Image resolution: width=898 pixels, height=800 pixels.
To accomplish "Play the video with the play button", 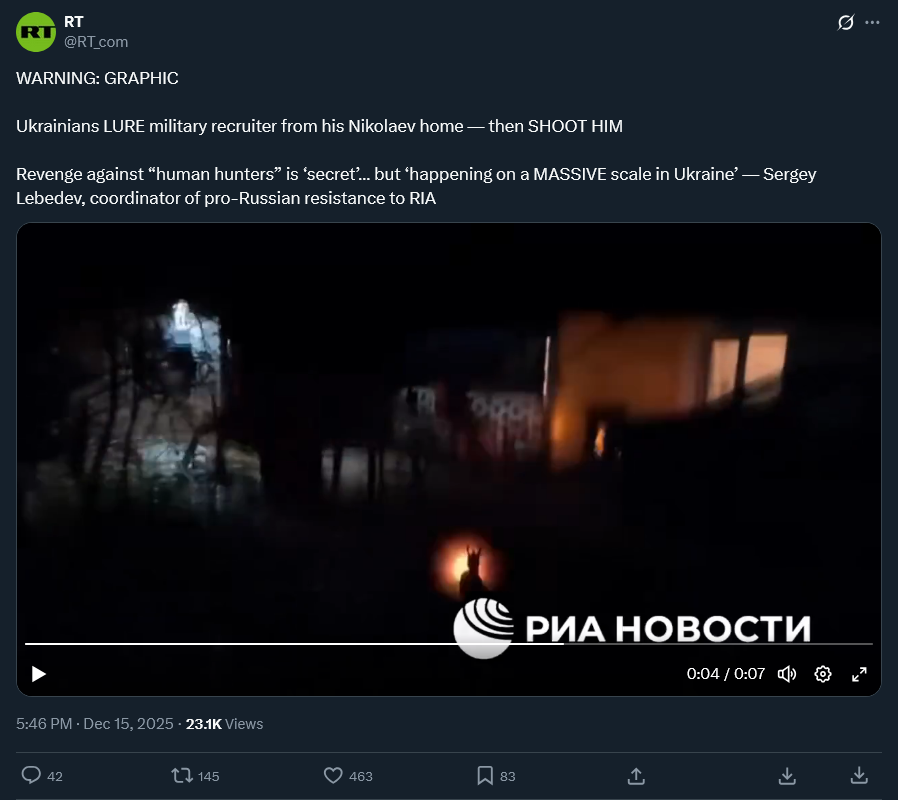I will (x=38, y=674).
